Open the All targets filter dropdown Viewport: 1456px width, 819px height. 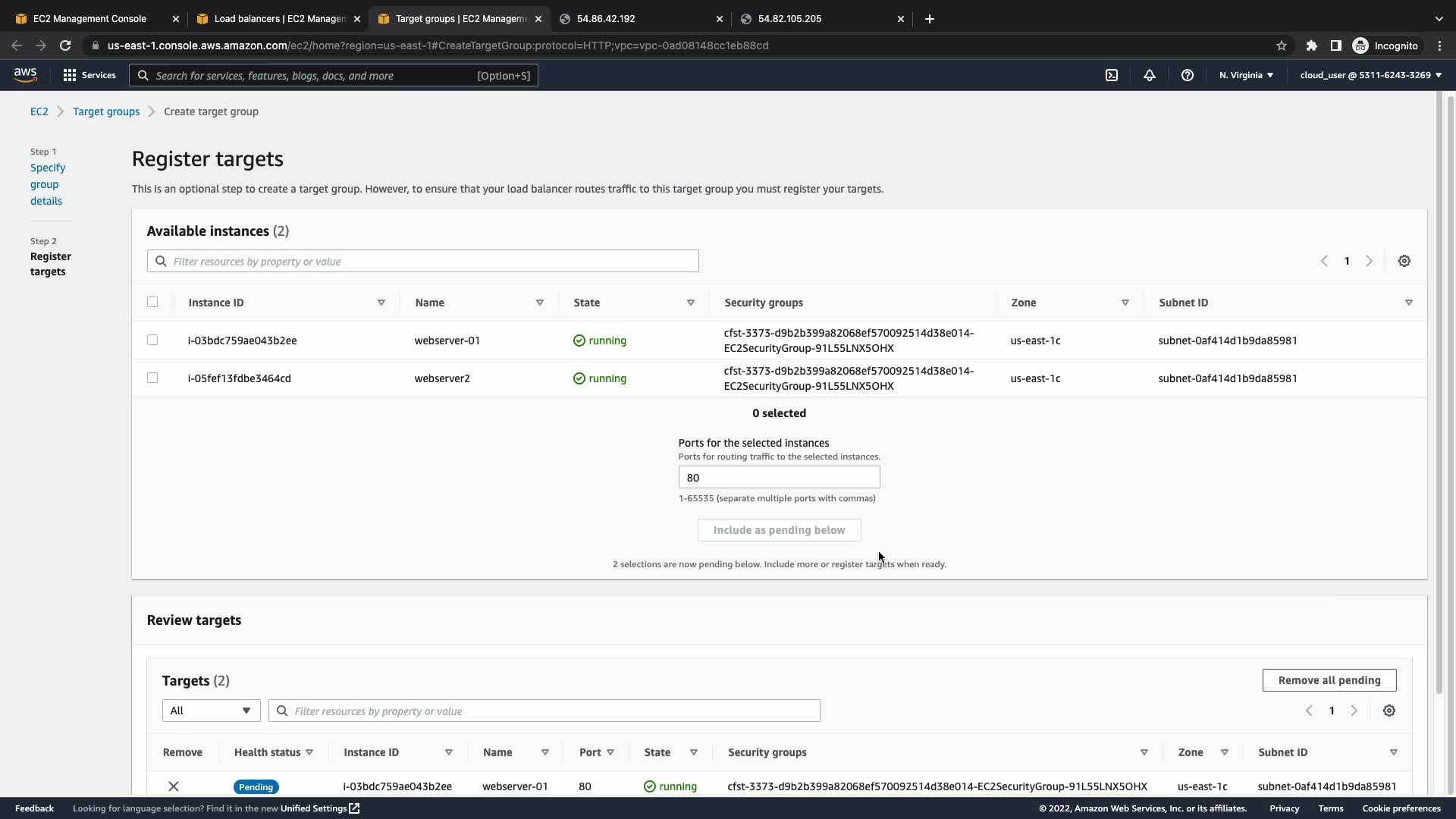[x=211, y=711]
